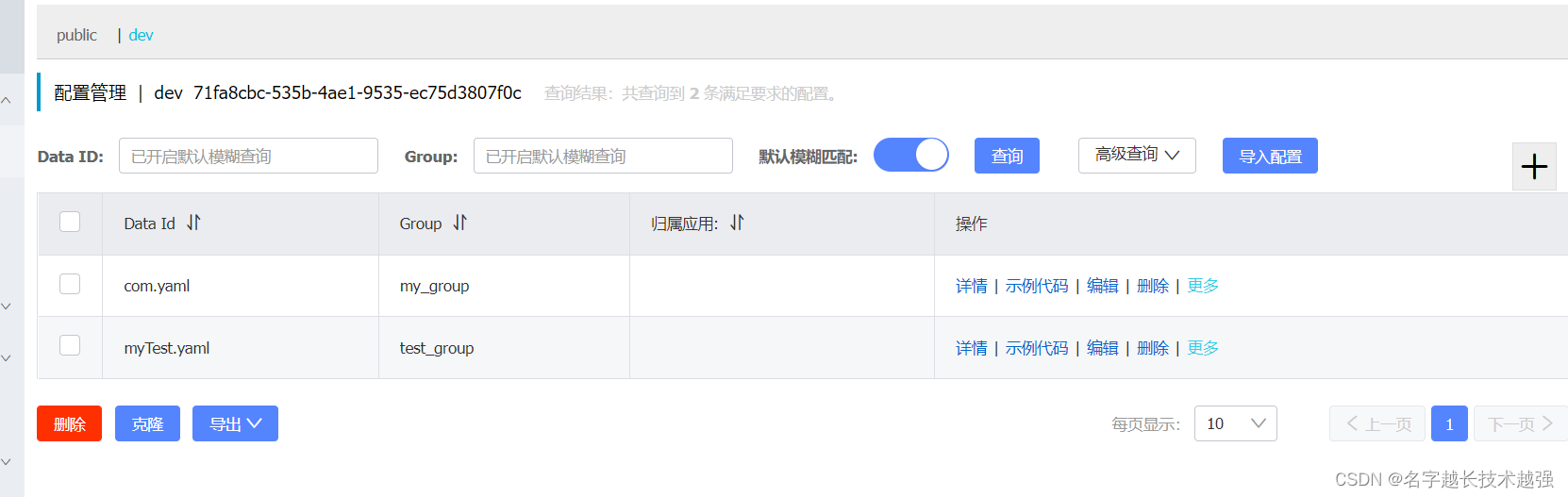Open the 每页显示 page size dropdown
The height and width of the screenshot is (497, 1568).
tap(1235, 423)
